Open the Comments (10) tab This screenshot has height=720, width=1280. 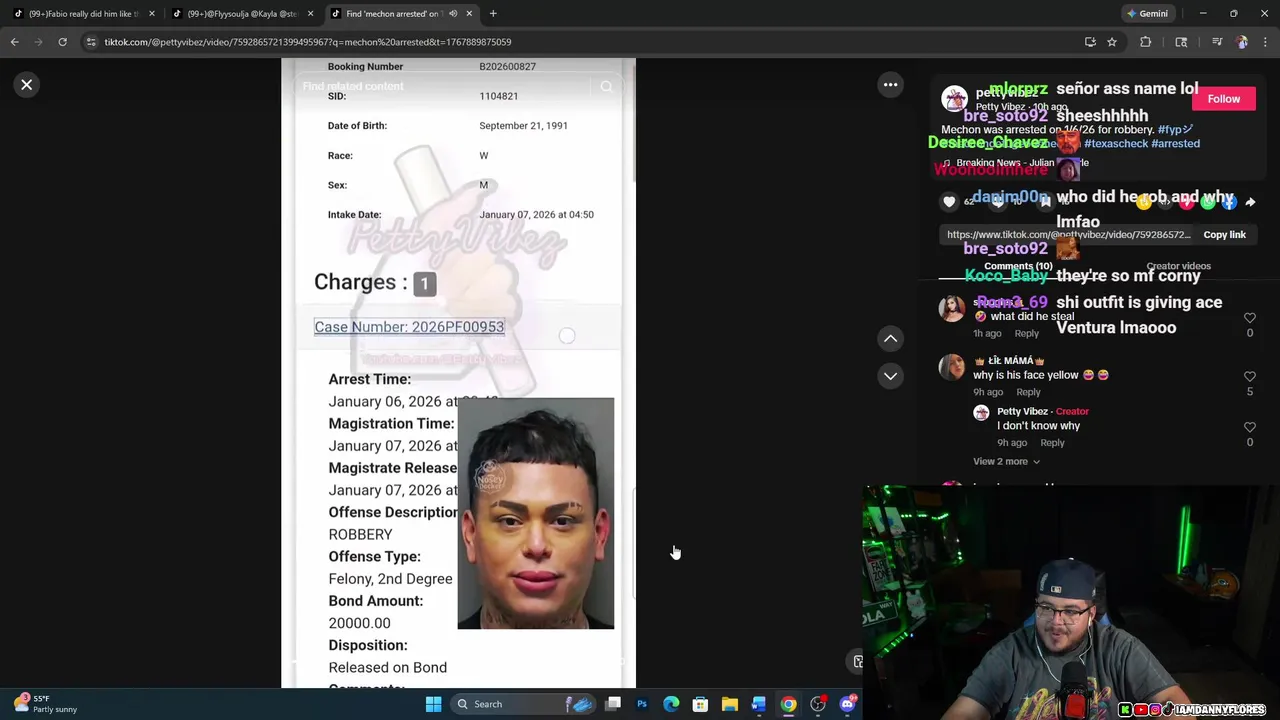point(1017,266)
